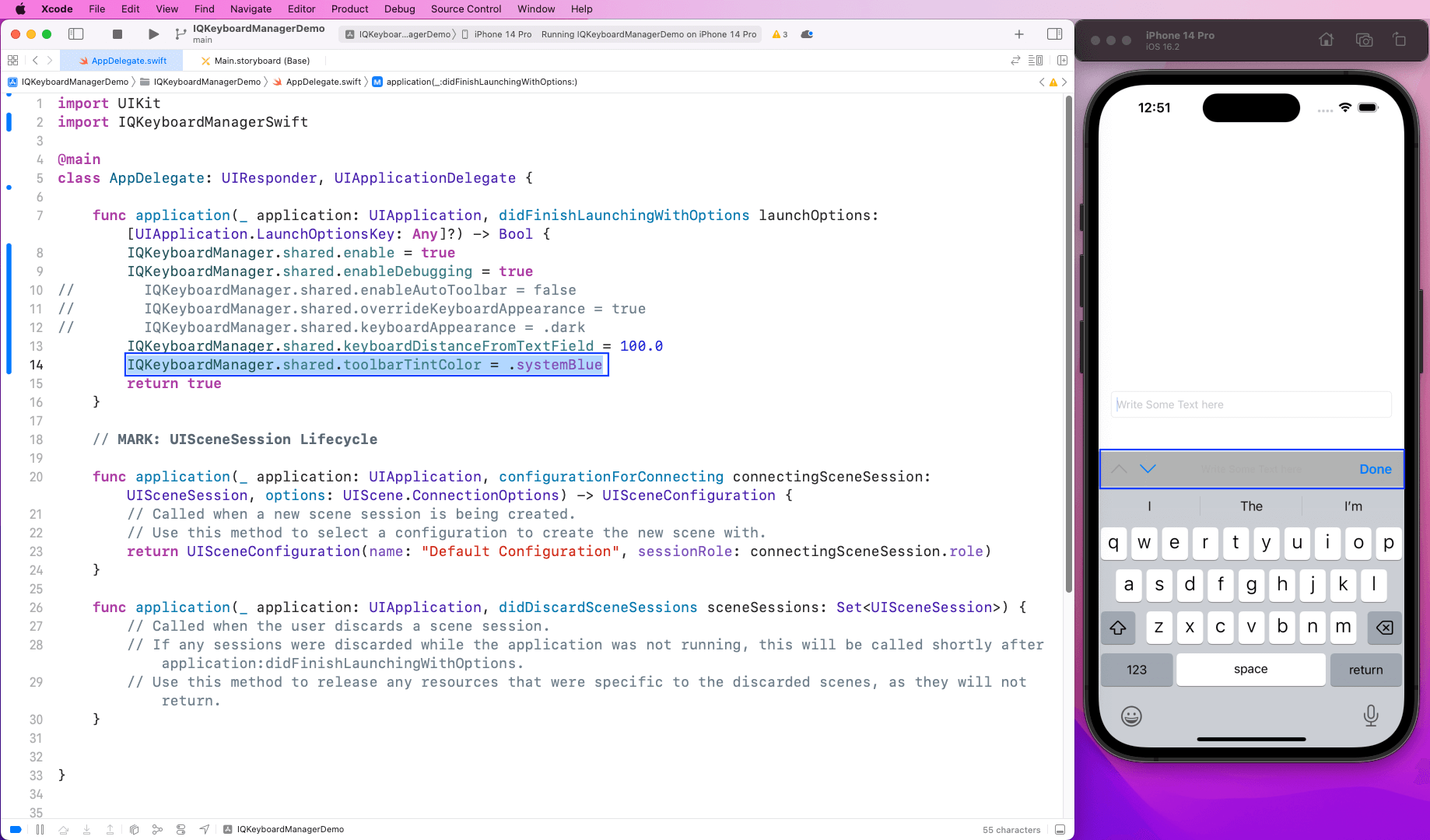Click the Stop button in the toolbar
This screenshot has width=1430, height=840.
pyautogui.click(x=117, y=34)
